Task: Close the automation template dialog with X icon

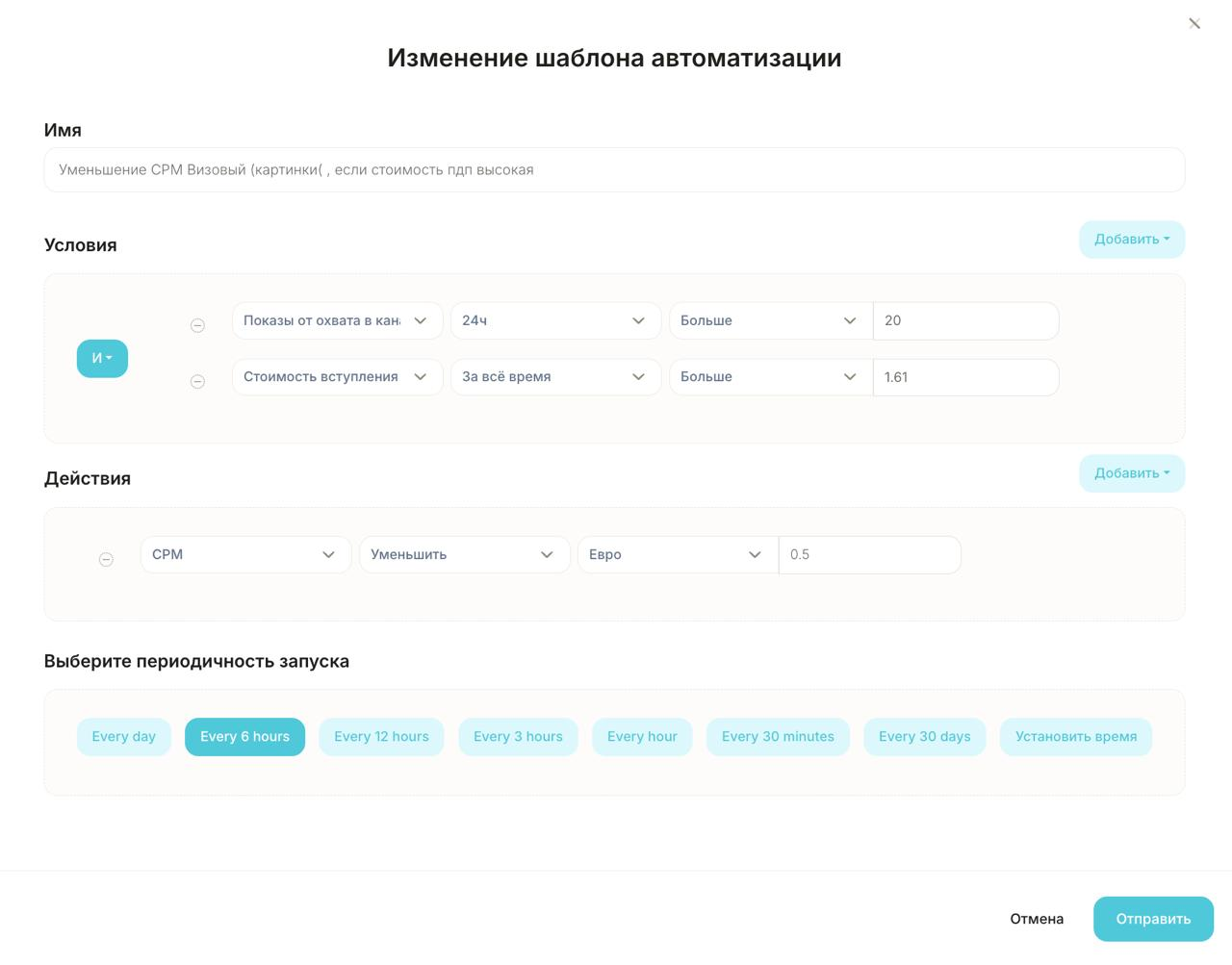Action: pyautogui.click(x=1194, y=24)
